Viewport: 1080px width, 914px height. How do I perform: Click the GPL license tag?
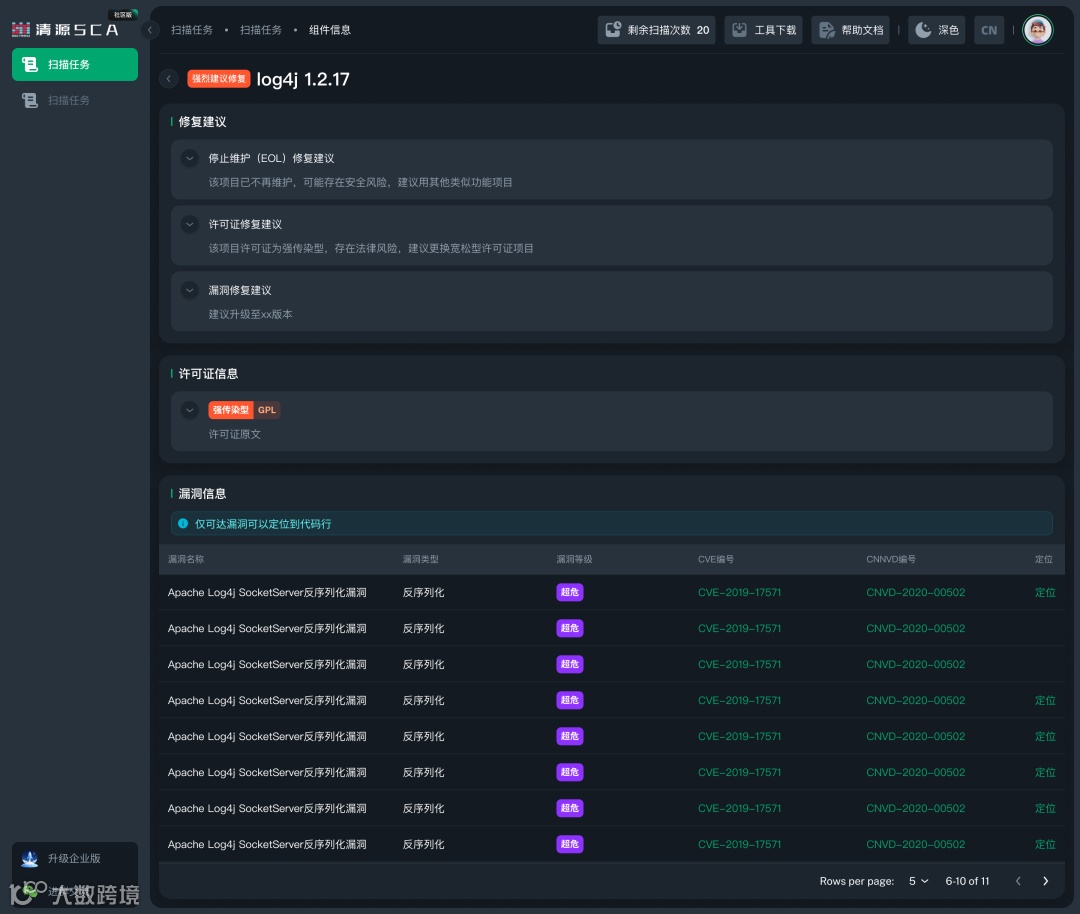267,410
